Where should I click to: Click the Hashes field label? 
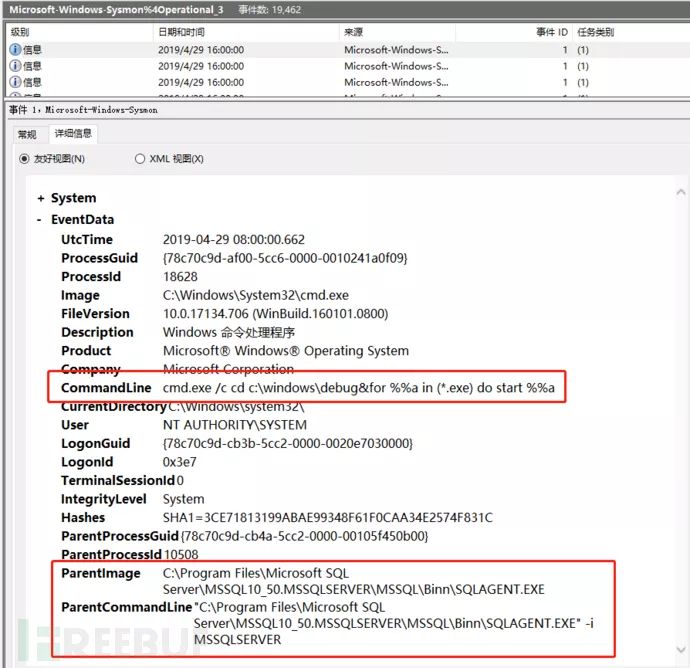coord(83,518)
